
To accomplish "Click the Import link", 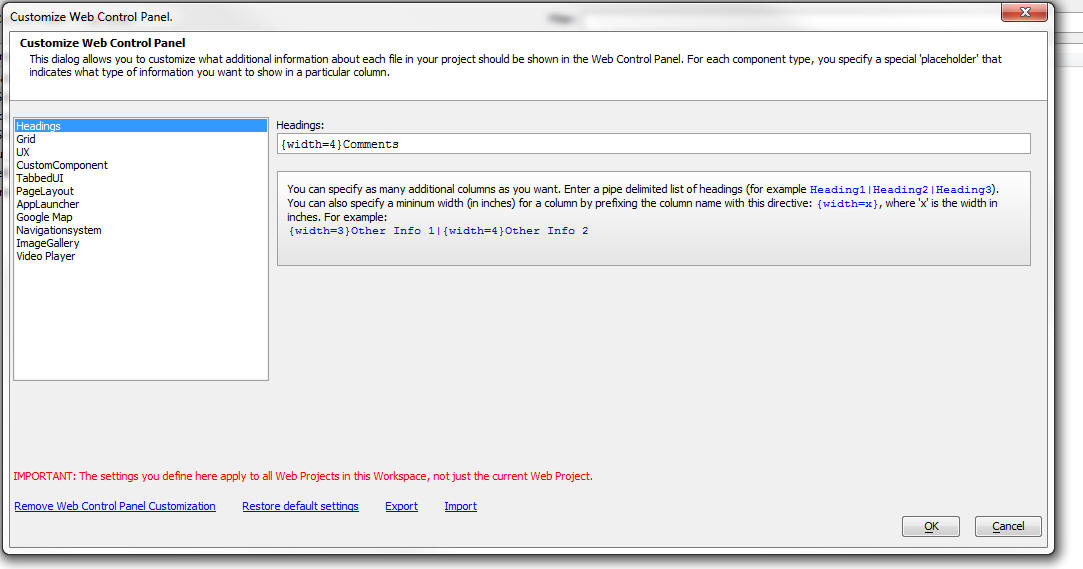I will tap(460, 506).
